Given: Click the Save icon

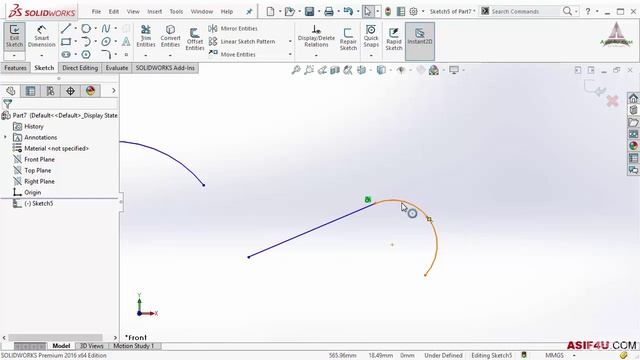Looking at the screenshot, I should pos(309,11).
